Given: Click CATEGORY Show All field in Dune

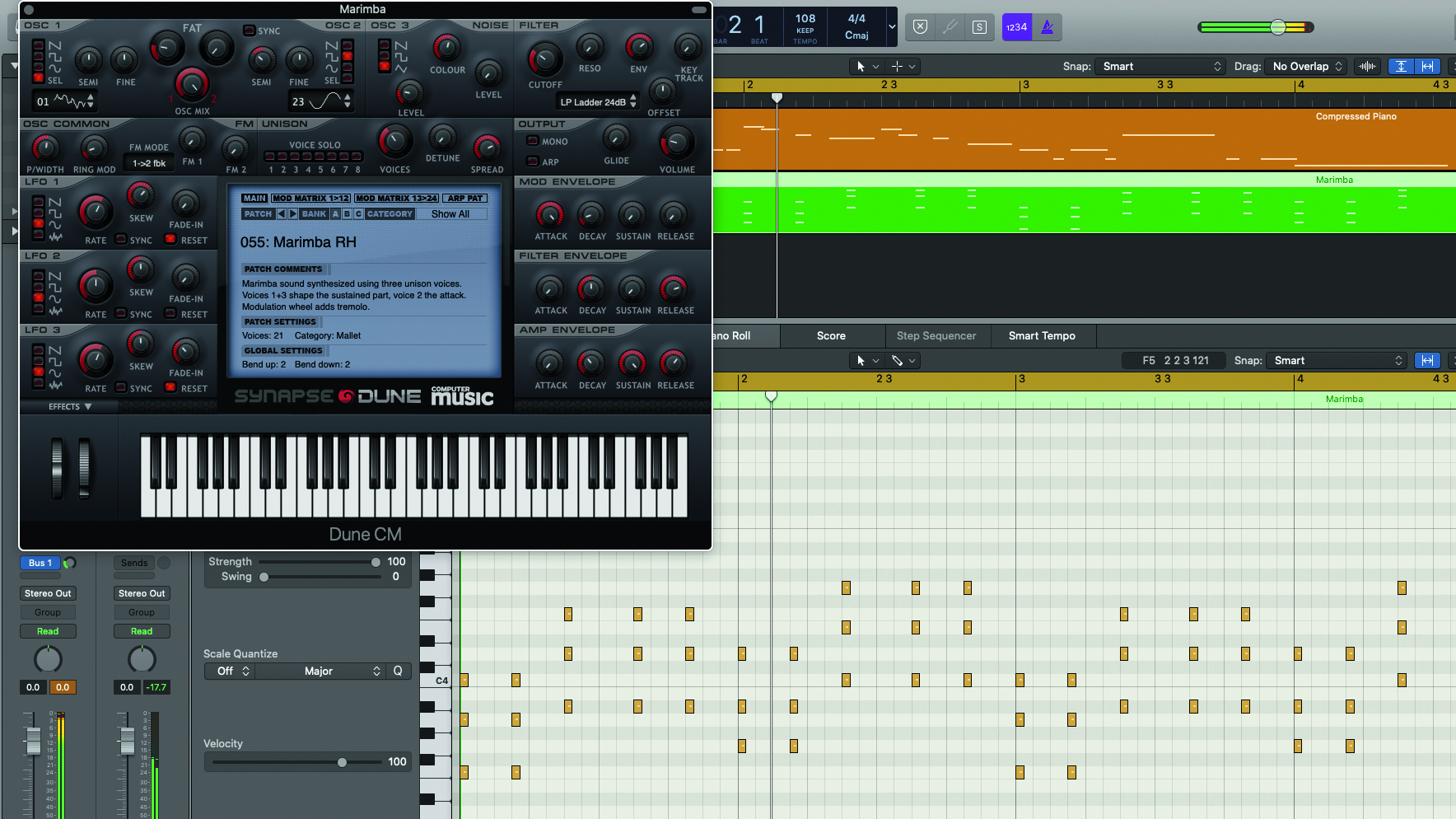Looking at the screenshot, I should point(450,213).
